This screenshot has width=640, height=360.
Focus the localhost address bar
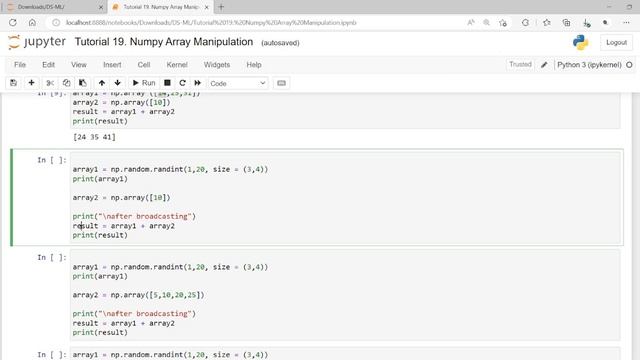click(x=211, y=23)
